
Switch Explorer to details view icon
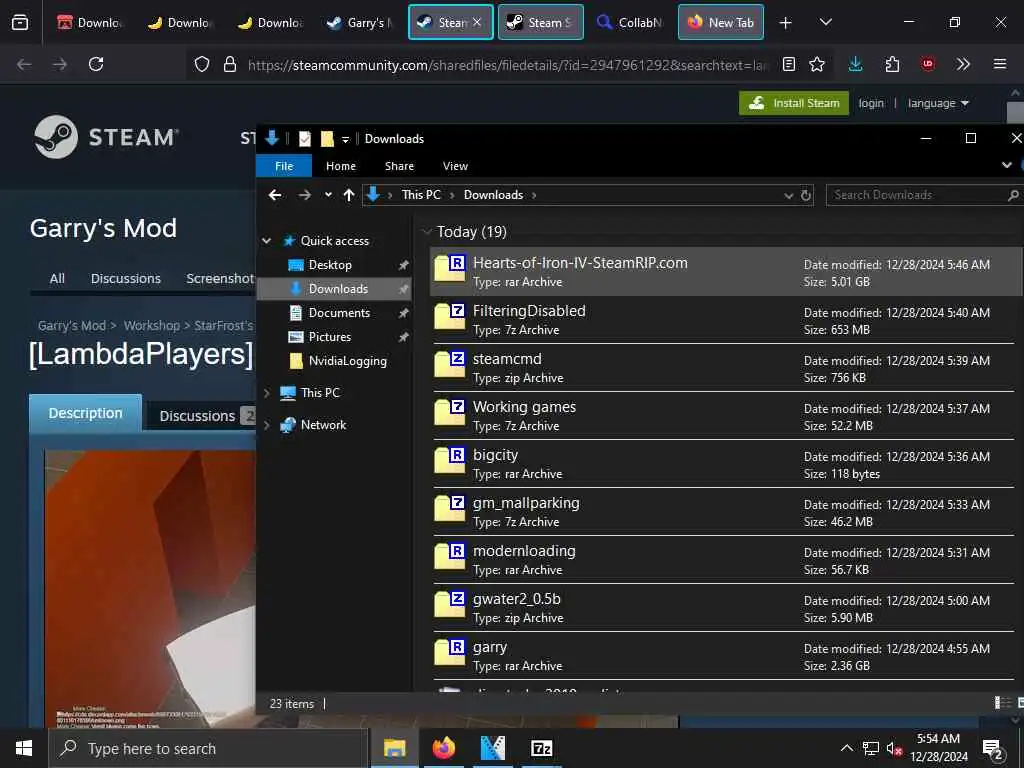(1002, 703)
